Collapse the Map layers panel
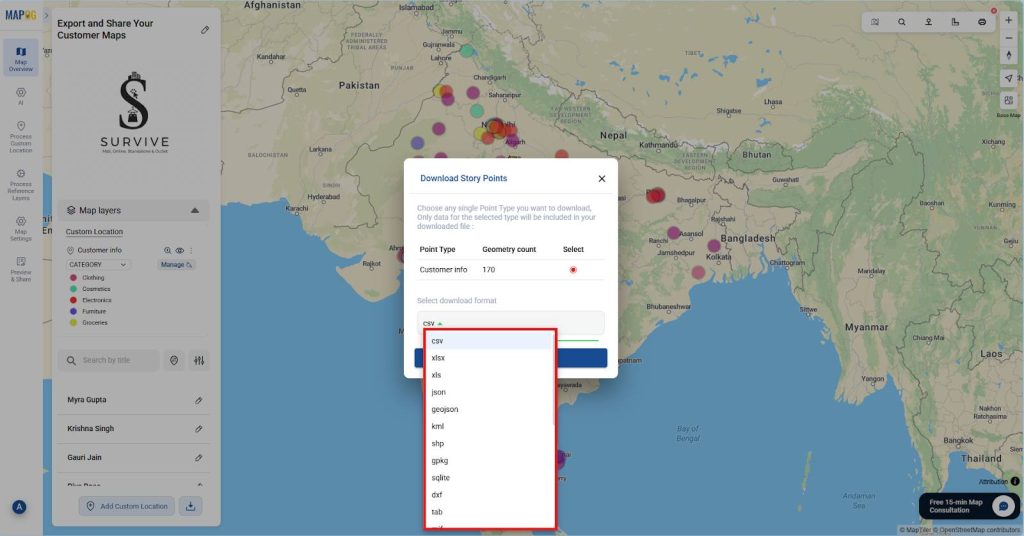The image size is (1024, 536). [194, 211]
